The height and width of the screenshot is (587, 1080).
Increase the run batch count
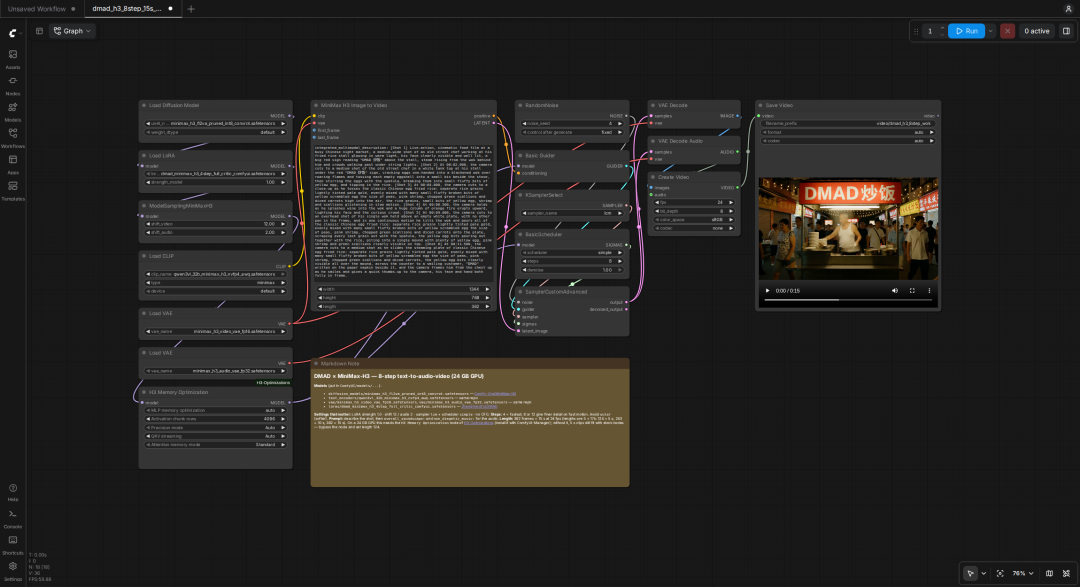coord(942,28)
